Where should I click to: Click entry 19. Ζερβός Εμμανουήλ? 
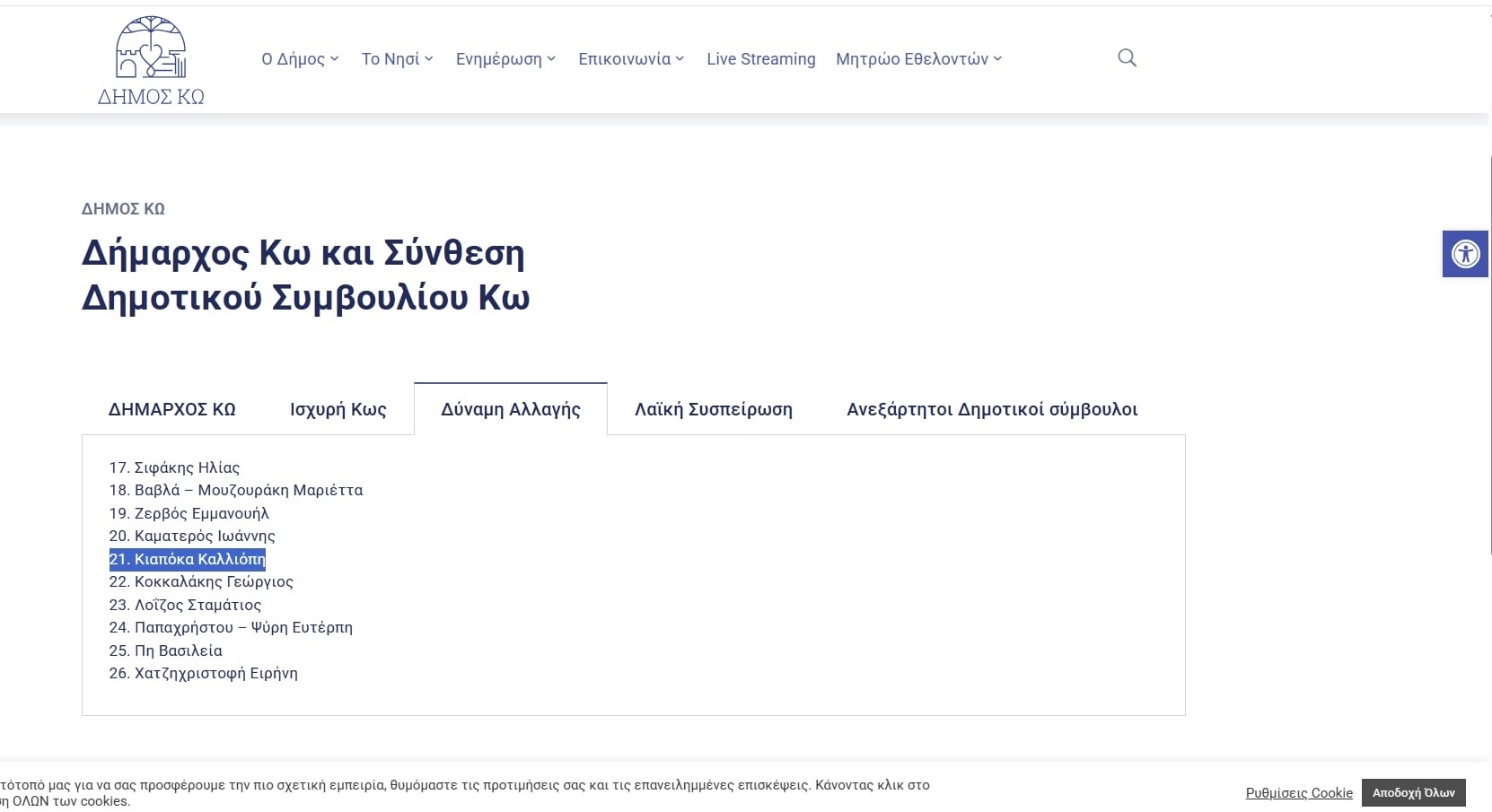coord(189,513)
